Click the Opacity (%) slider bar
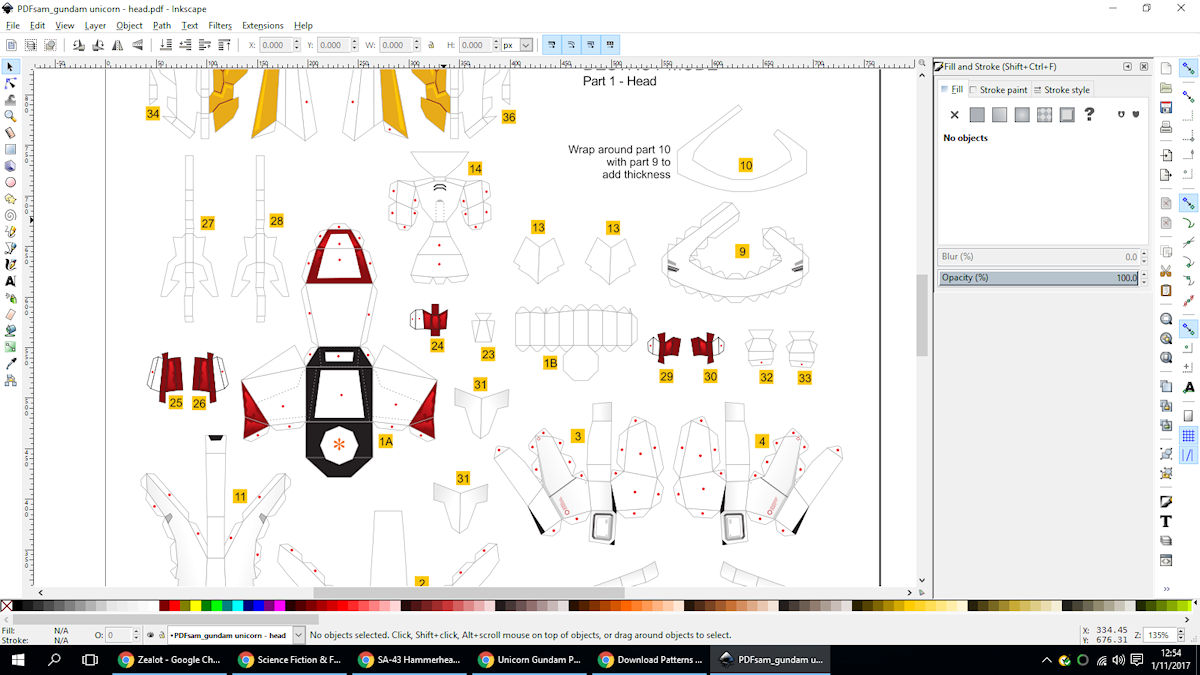This screenshot has width=1200, height=675. [x=1038, y=278]
